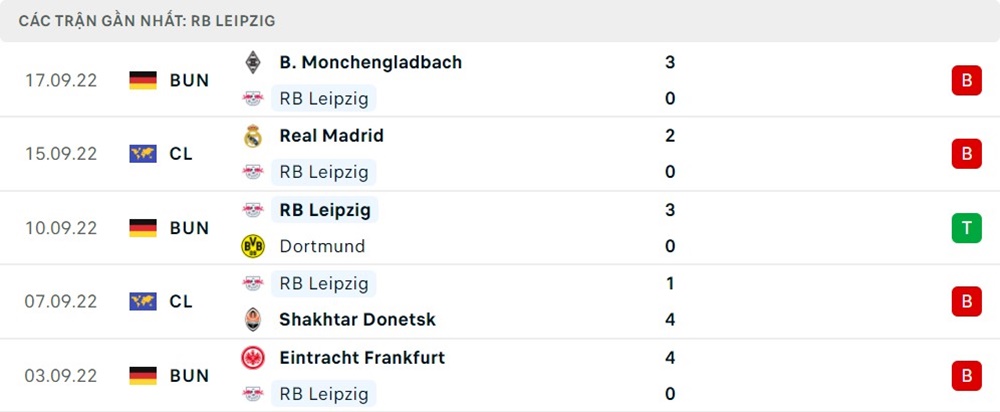This screenshot has width=1000, height=412.
Task: Click the Eintracht Frankfurt club crest icon
Action: pos(252,358)
